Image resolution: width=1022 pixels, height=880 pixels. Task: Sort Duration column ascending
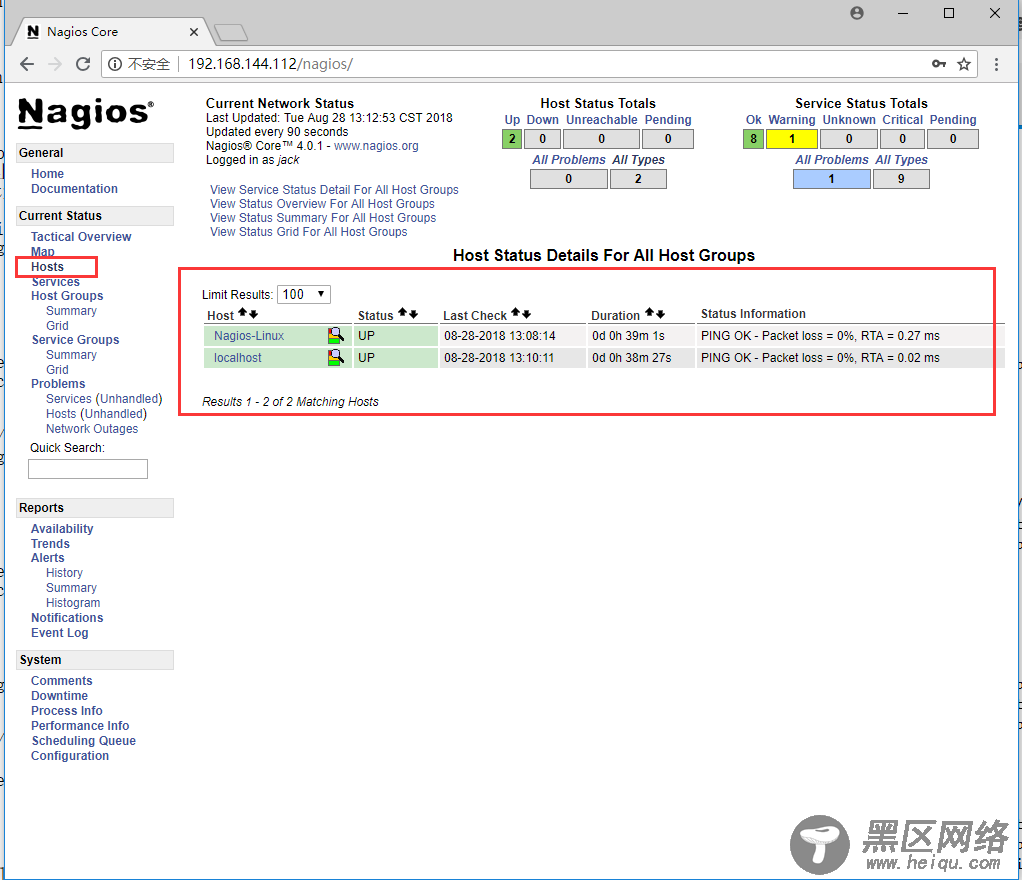(649, 313)
